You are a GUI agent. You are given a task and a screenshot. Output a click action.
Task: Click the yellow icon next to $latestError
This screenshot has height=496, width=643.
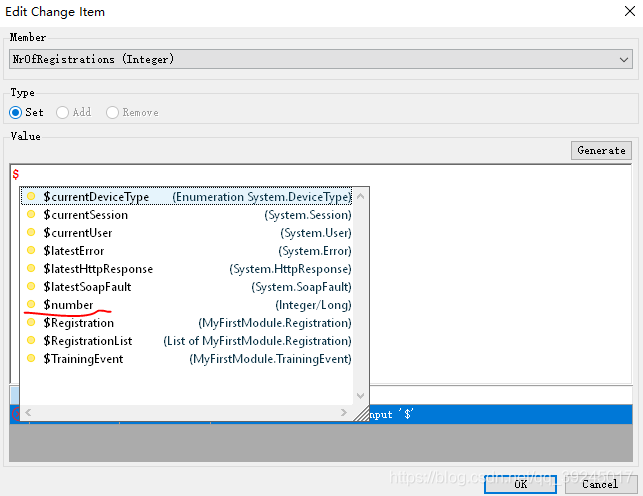(x=31, y=251)
